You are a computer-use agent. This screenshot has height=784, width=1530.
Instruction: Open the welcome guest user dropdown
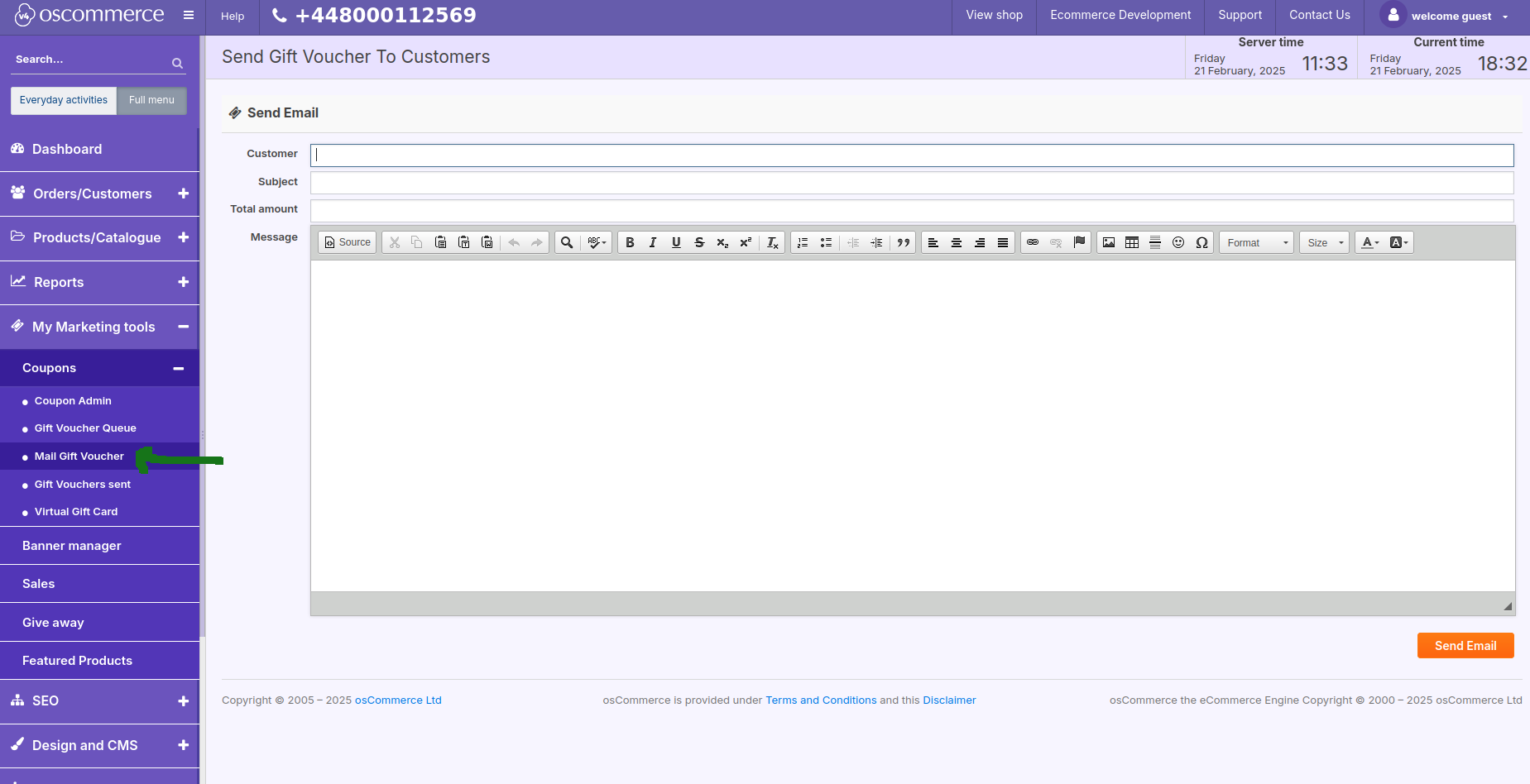pyautogui.click(x=1444, y=16)
